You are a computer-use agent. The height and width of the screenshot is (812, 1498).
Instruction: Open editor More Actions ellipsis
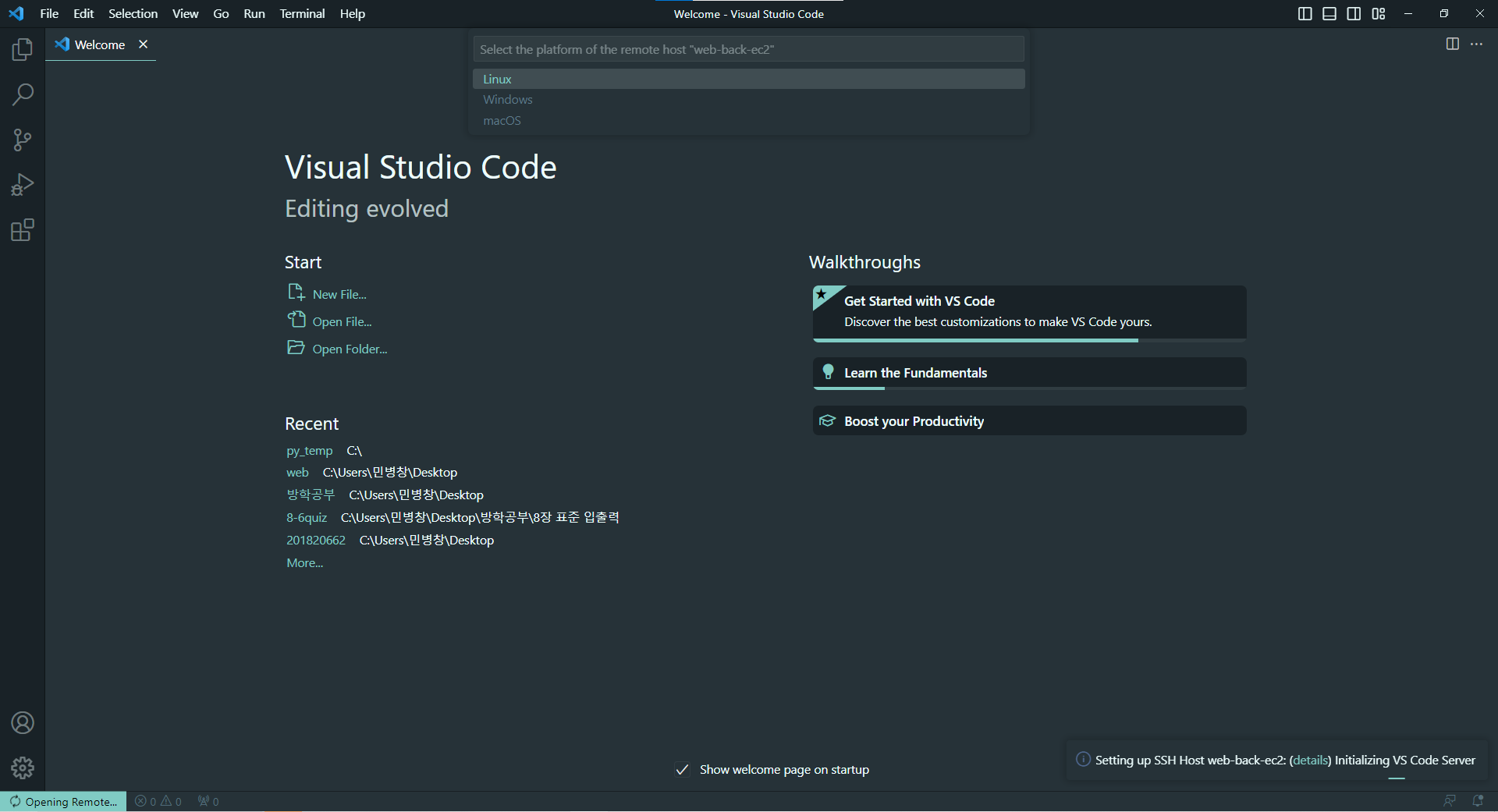pos(1477,44)
